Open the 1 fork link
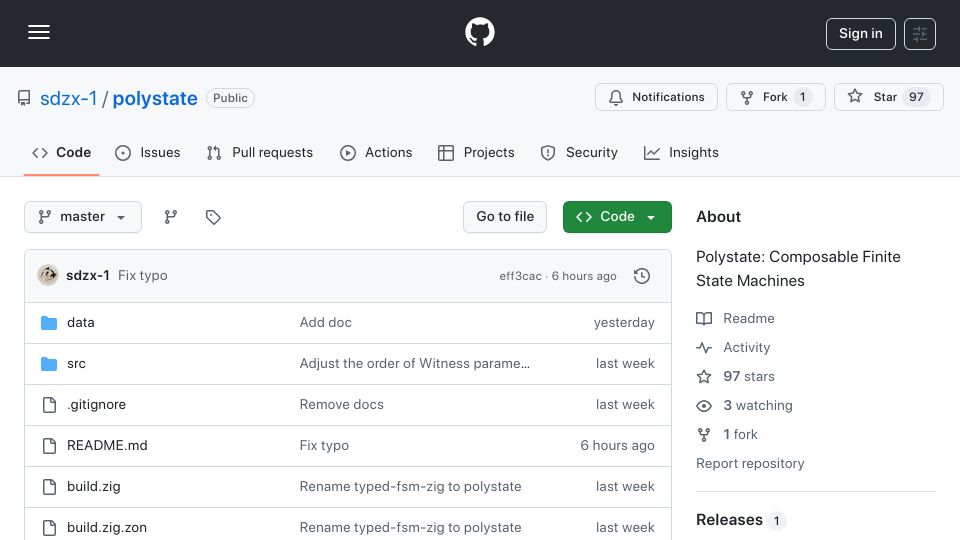The width and height of the screenshot is (960, 540). coord(740,435)
